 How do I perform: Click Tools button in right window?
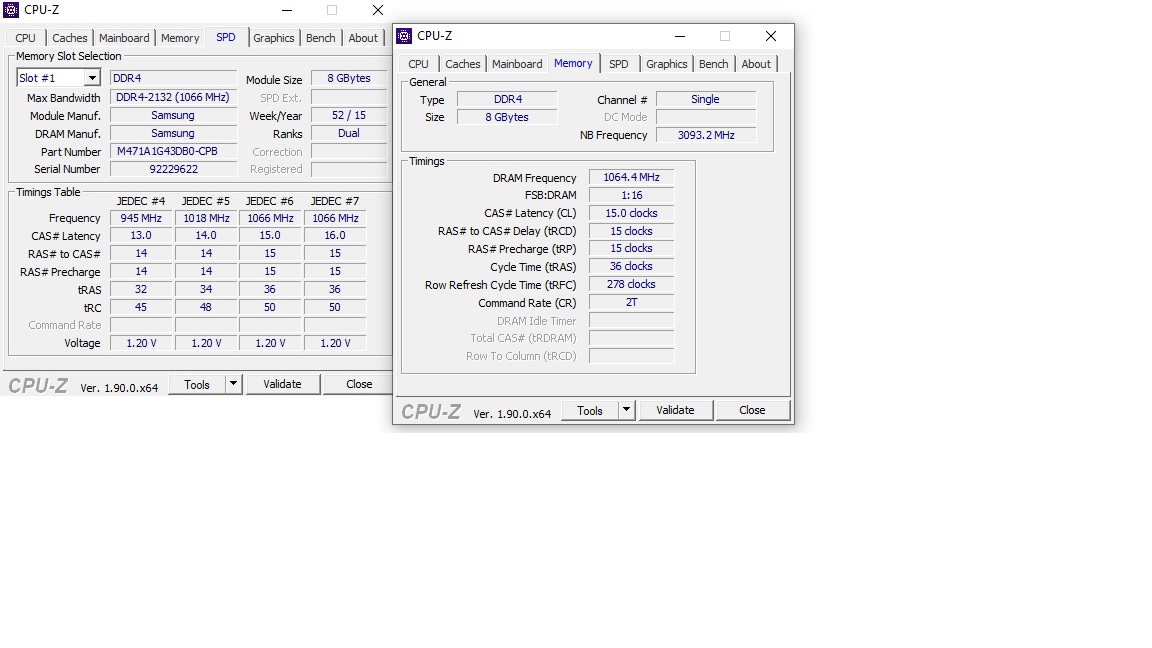[x=590, y=410]
